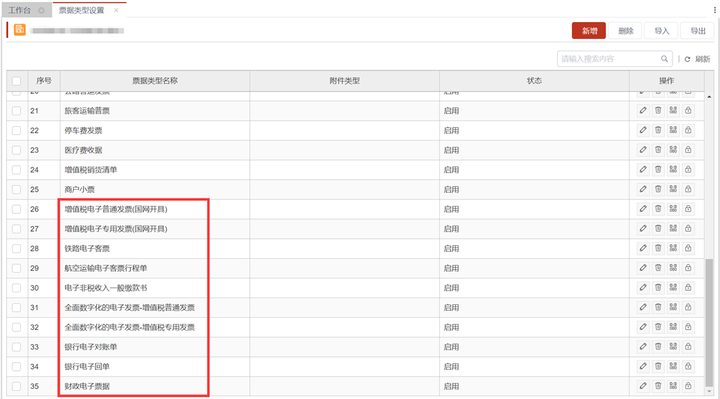Open the grid config icon for row 21
The height and width of the screenshot is (399, 720).
pos(673,110)
